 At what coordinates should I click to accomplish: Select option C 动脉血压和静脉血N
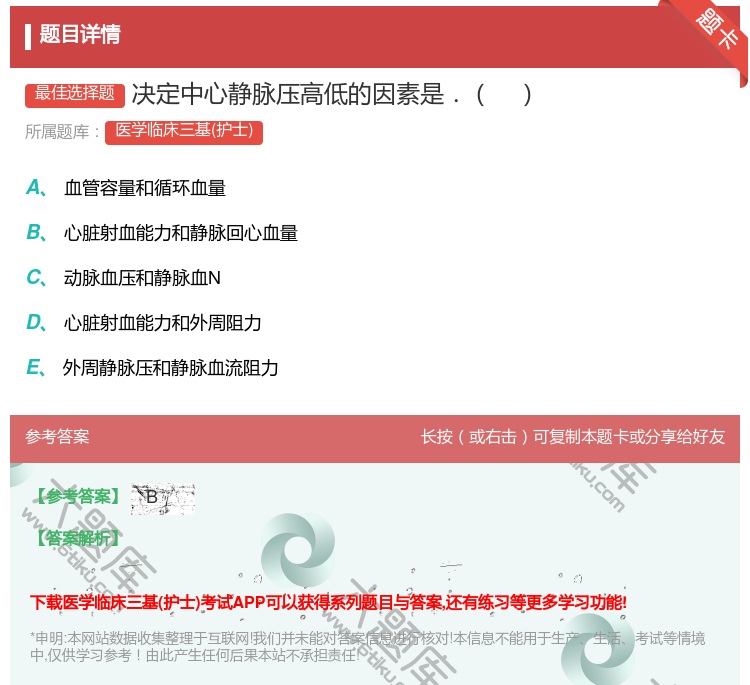point(142,278)
